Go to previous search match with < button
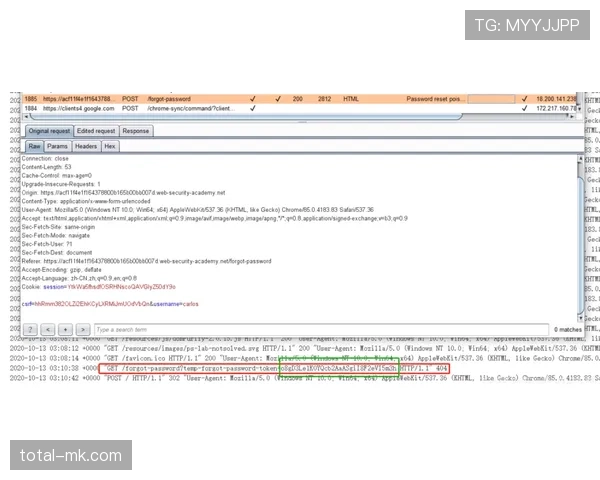Viewport: 600px width, 480px height. click(47, 329)
